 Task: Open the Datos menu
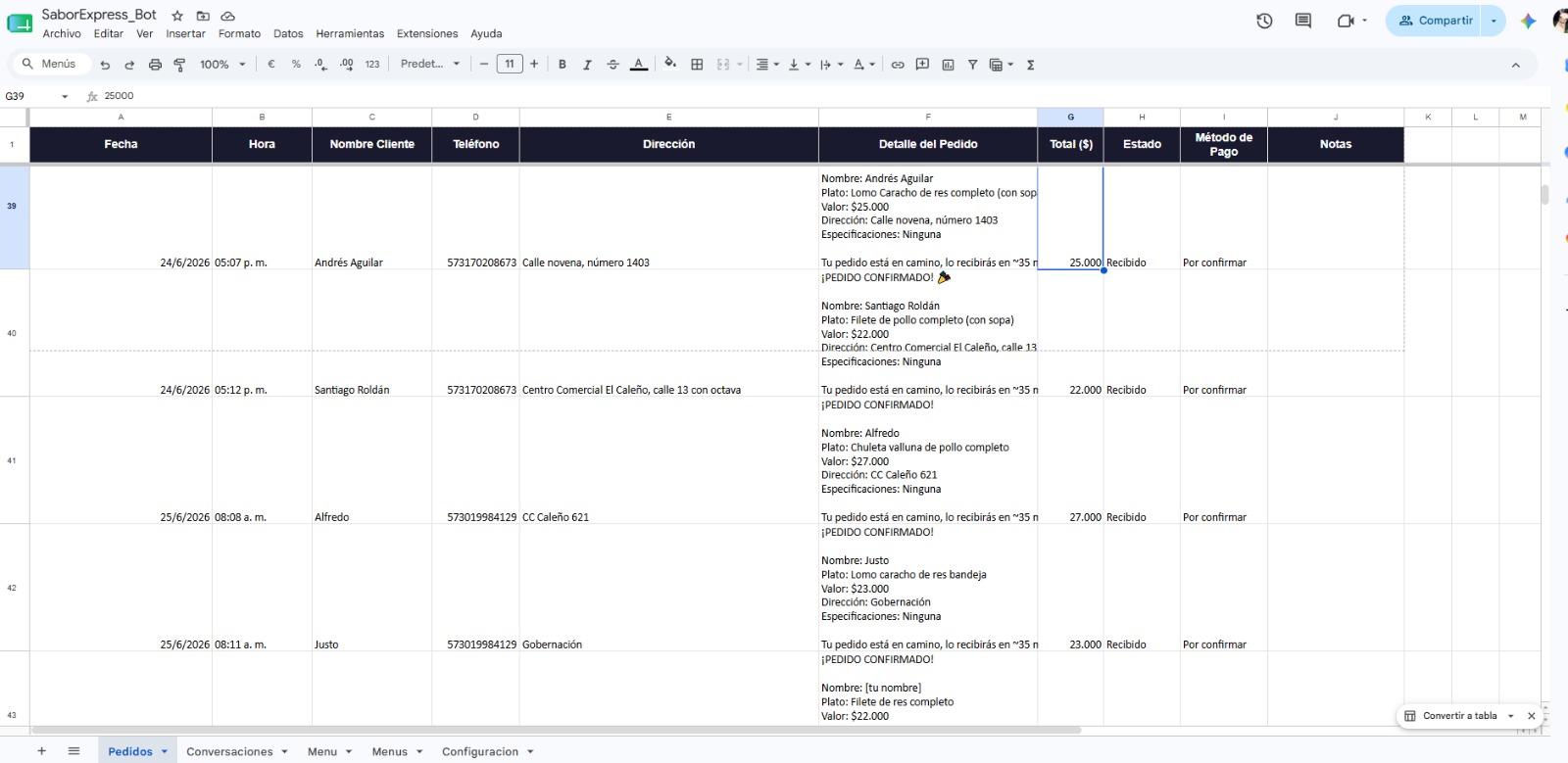click(288, 33)
